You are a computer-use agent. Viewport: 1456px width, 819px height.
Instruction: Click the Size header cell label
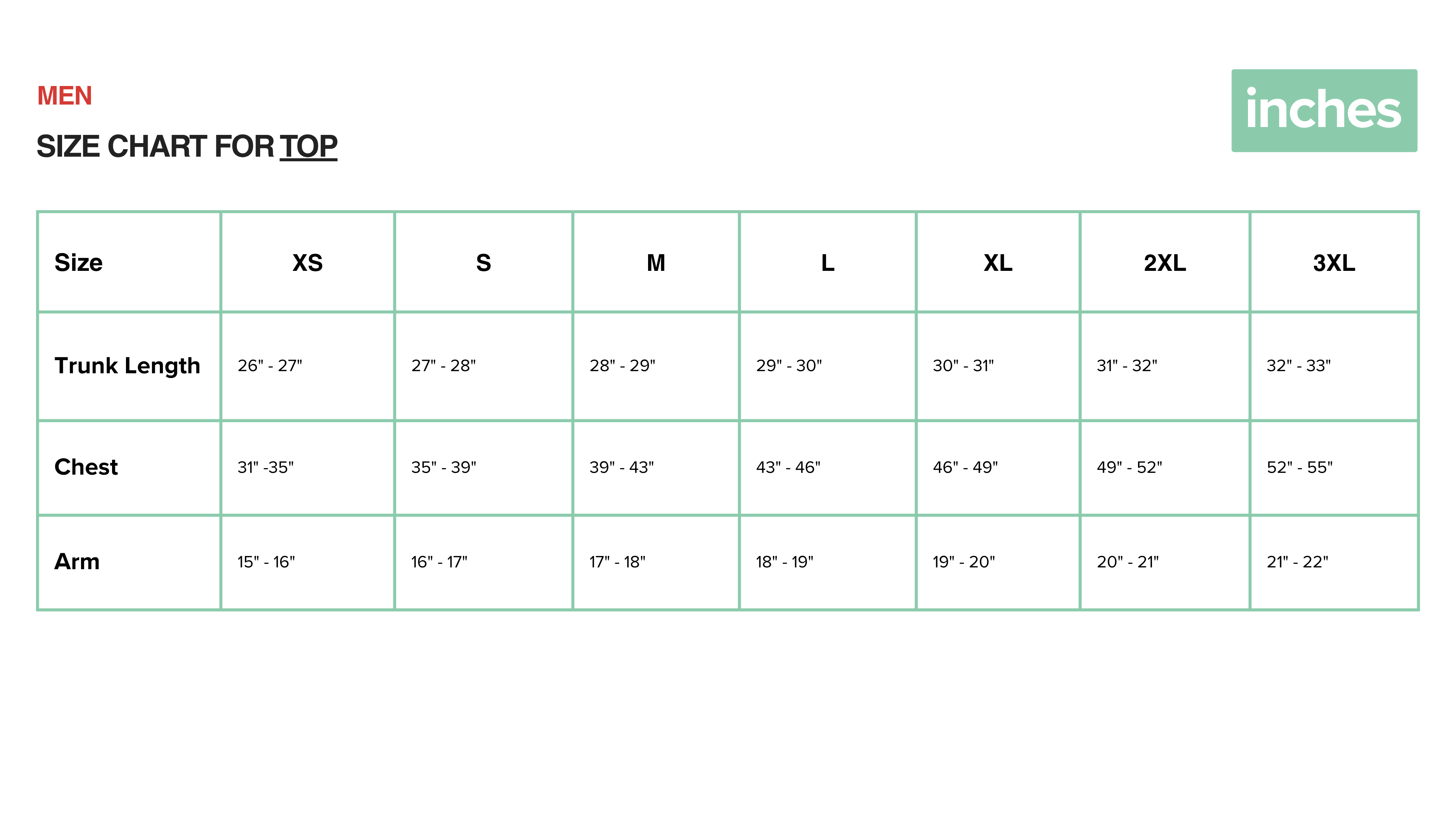[x=79, y=263]
